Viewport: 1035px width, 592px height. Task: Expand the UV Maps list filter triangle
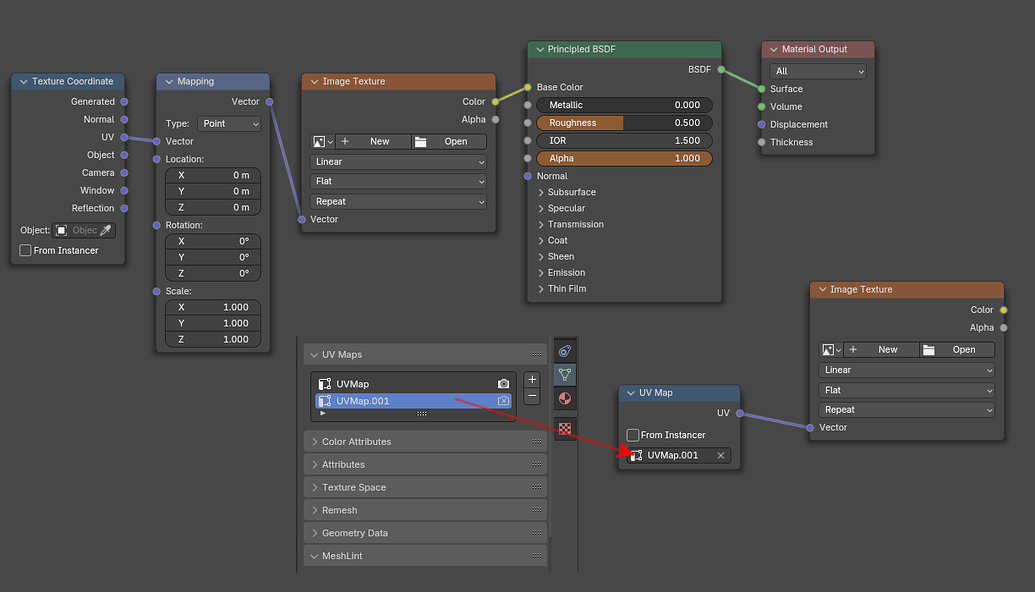tap(322, 413)
